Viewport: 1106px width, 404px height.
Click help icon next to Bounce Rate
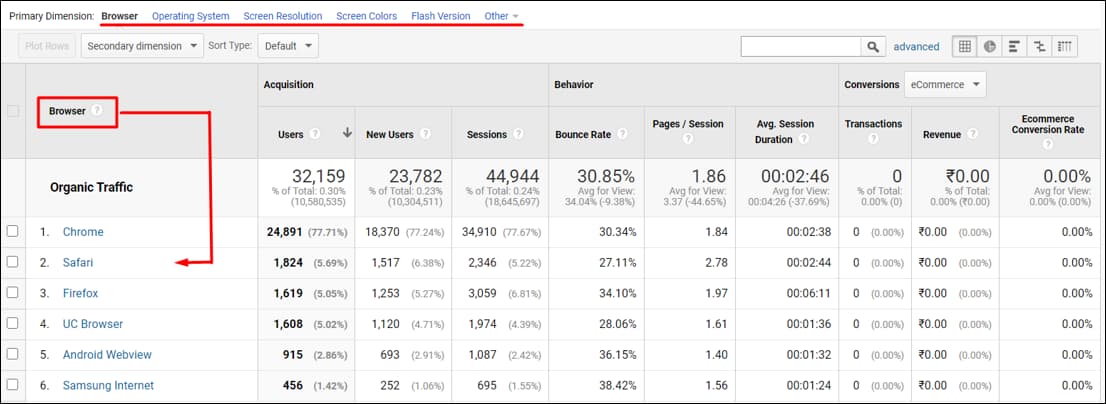point(623,134)
